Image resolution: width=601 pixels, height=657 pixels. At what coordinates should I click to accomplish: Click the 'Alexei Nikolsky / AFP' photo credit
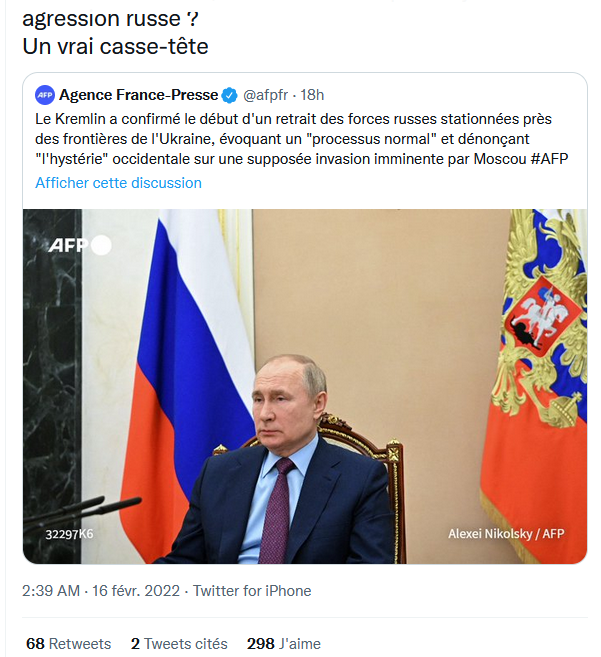click(506, 534)
